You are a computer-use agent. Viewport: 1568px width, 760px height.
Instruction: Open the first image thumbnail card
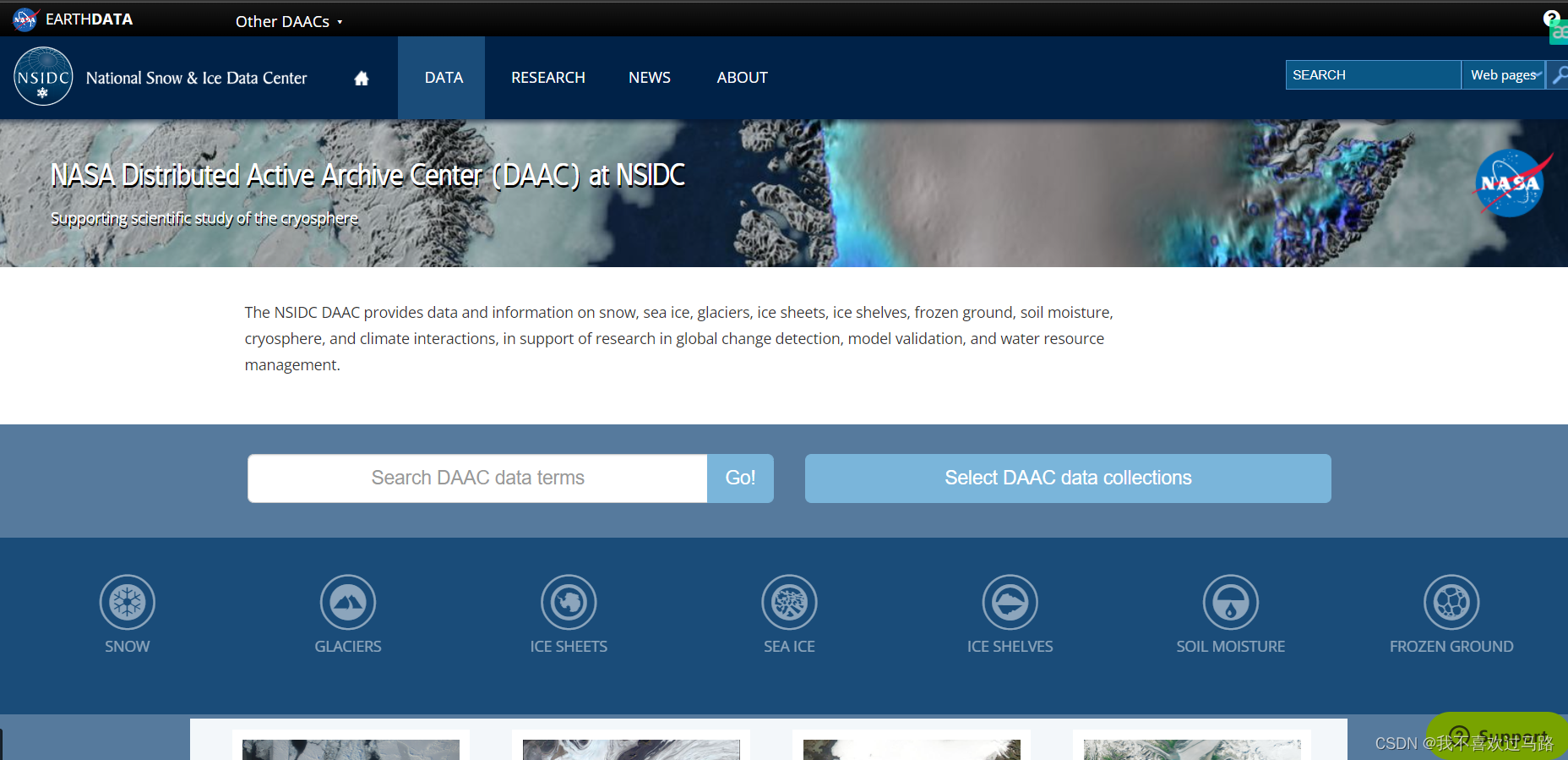(351, 746)
